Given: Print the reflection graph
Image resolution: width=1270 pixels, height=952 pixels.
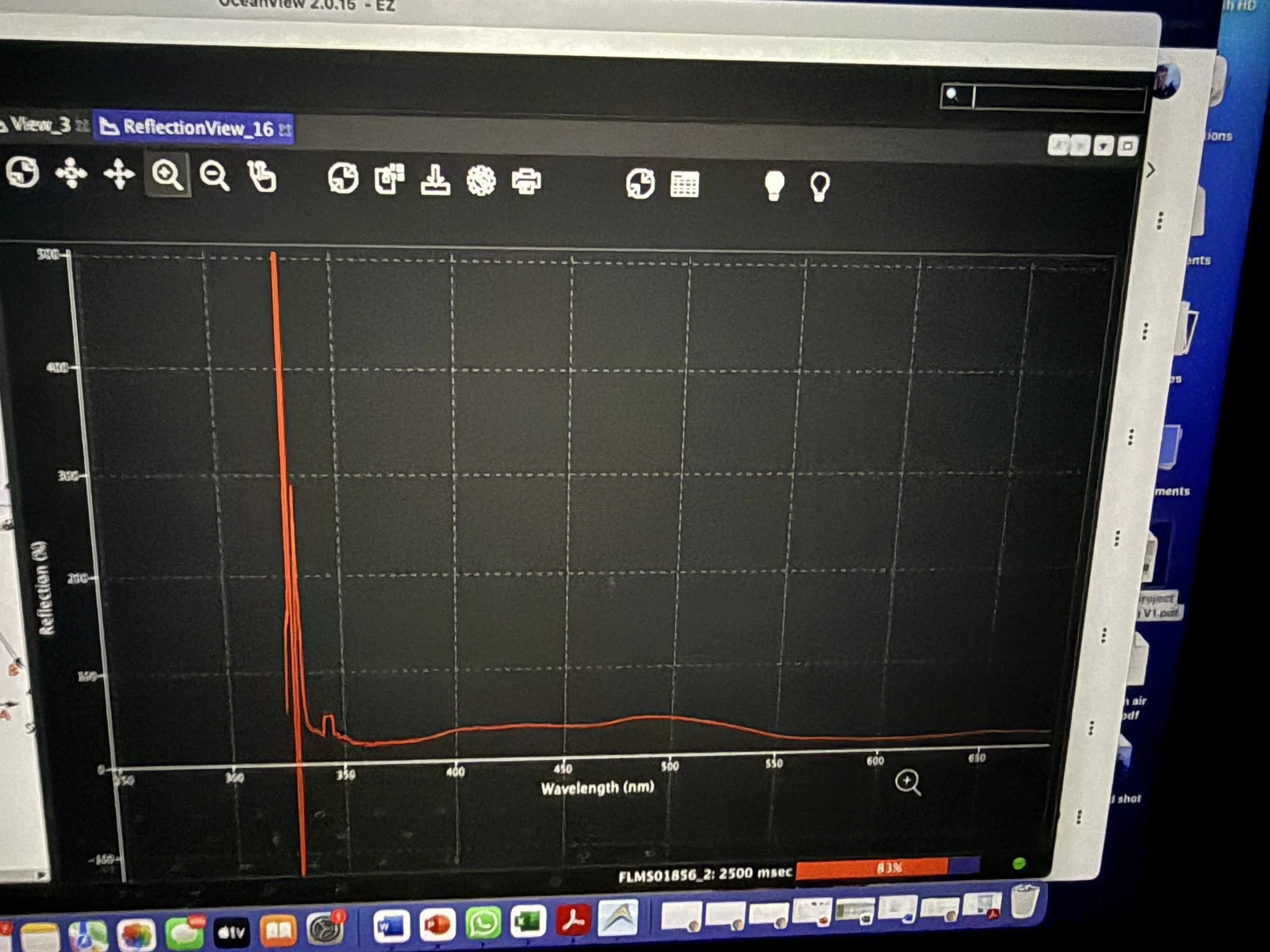Looking at the screenshot, I should (526, 181).
